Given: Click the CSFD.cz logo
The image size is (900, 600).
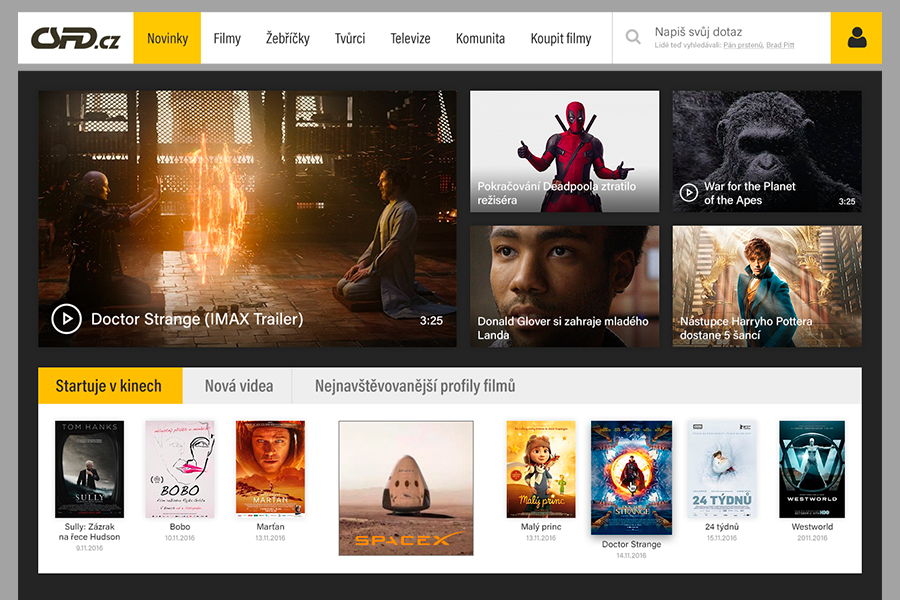Looking at the screenshot, I should point(75,38).
